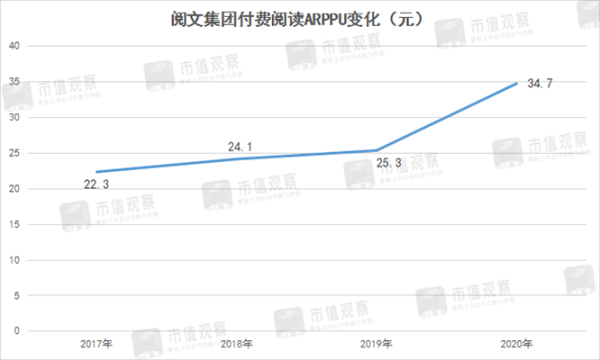Click the 30 y-axis tick label
Viewport: 600px width, 360px height.
click(x=14, y=117)
